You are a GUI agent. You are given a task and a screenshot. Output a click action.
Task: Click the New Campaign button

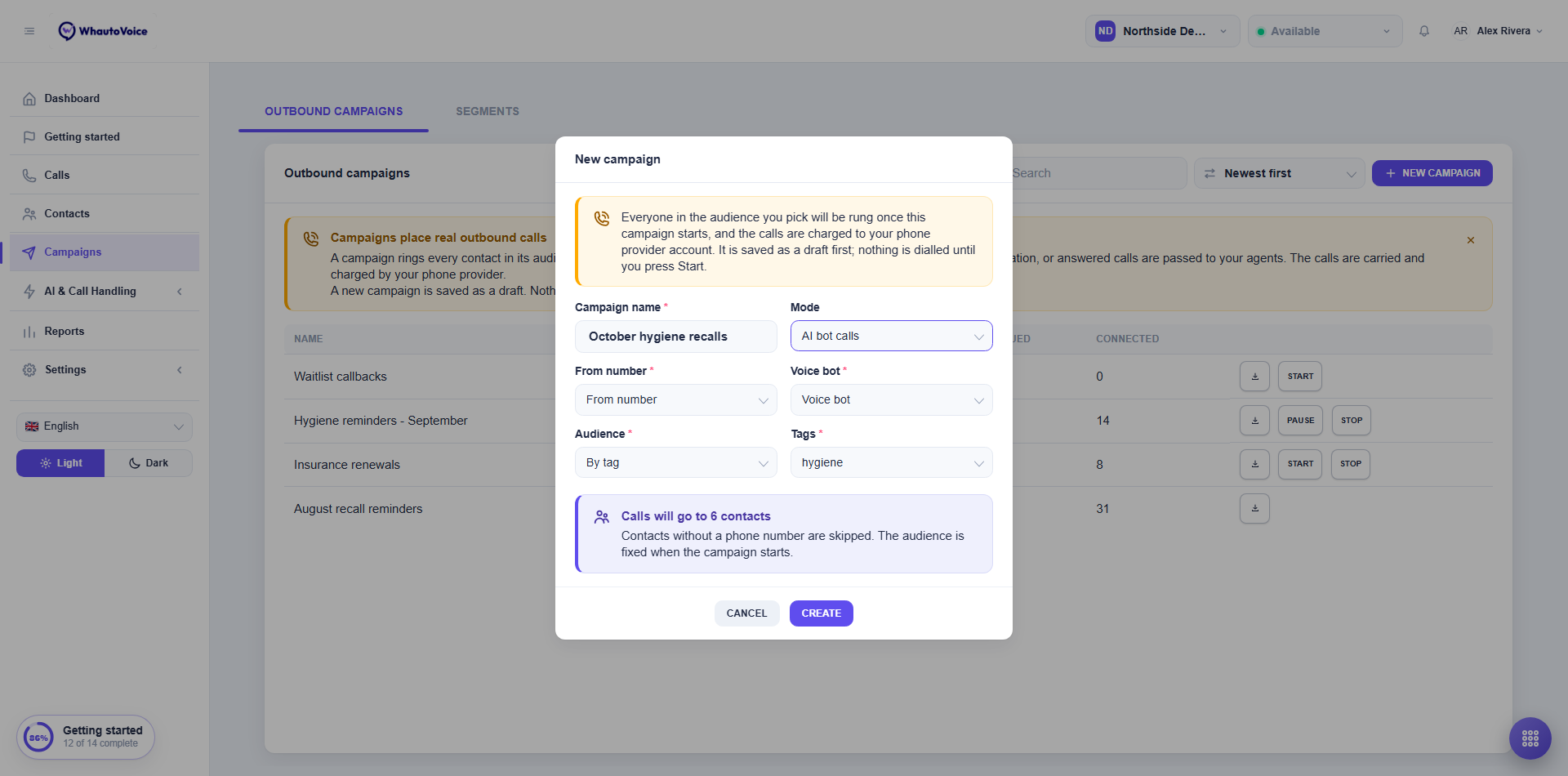pos(1432,173)
